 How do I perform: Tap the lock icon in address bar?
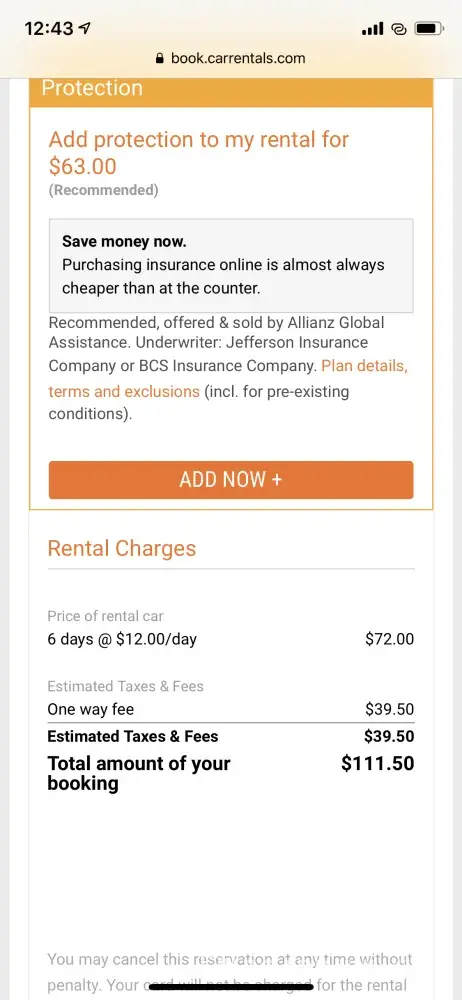(160, 59)
